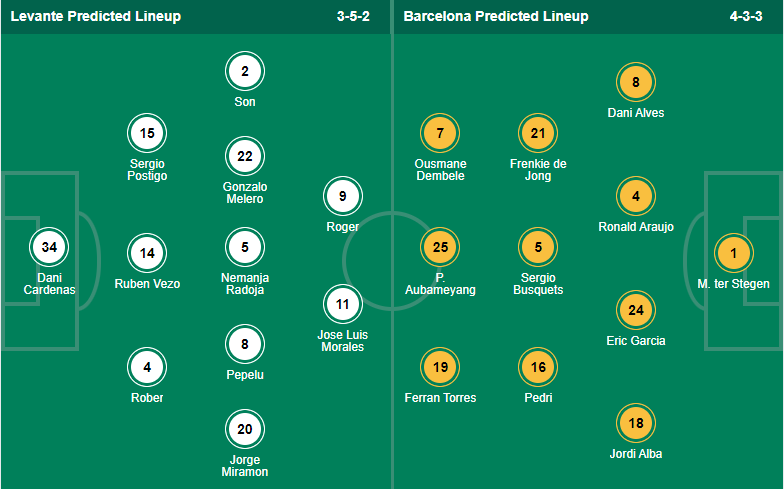Click the 4-3-3 formation label
Viewport: 784px width, 489px height.
[x=746, y=16]
